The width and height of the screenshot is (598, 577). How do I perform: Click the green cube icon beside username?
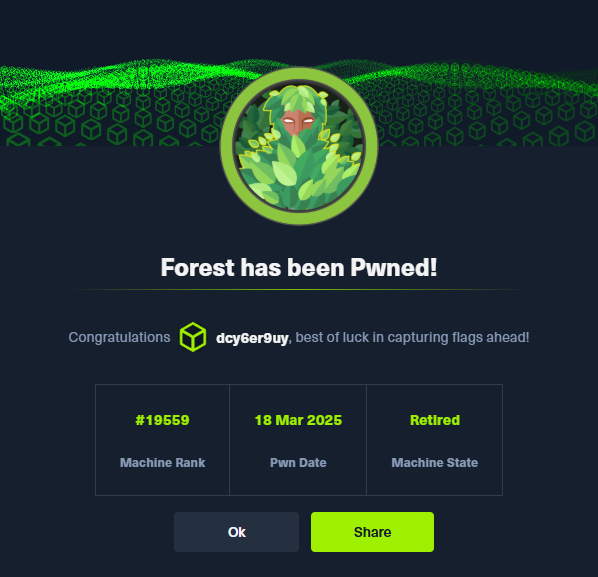[x=193, y=337]
